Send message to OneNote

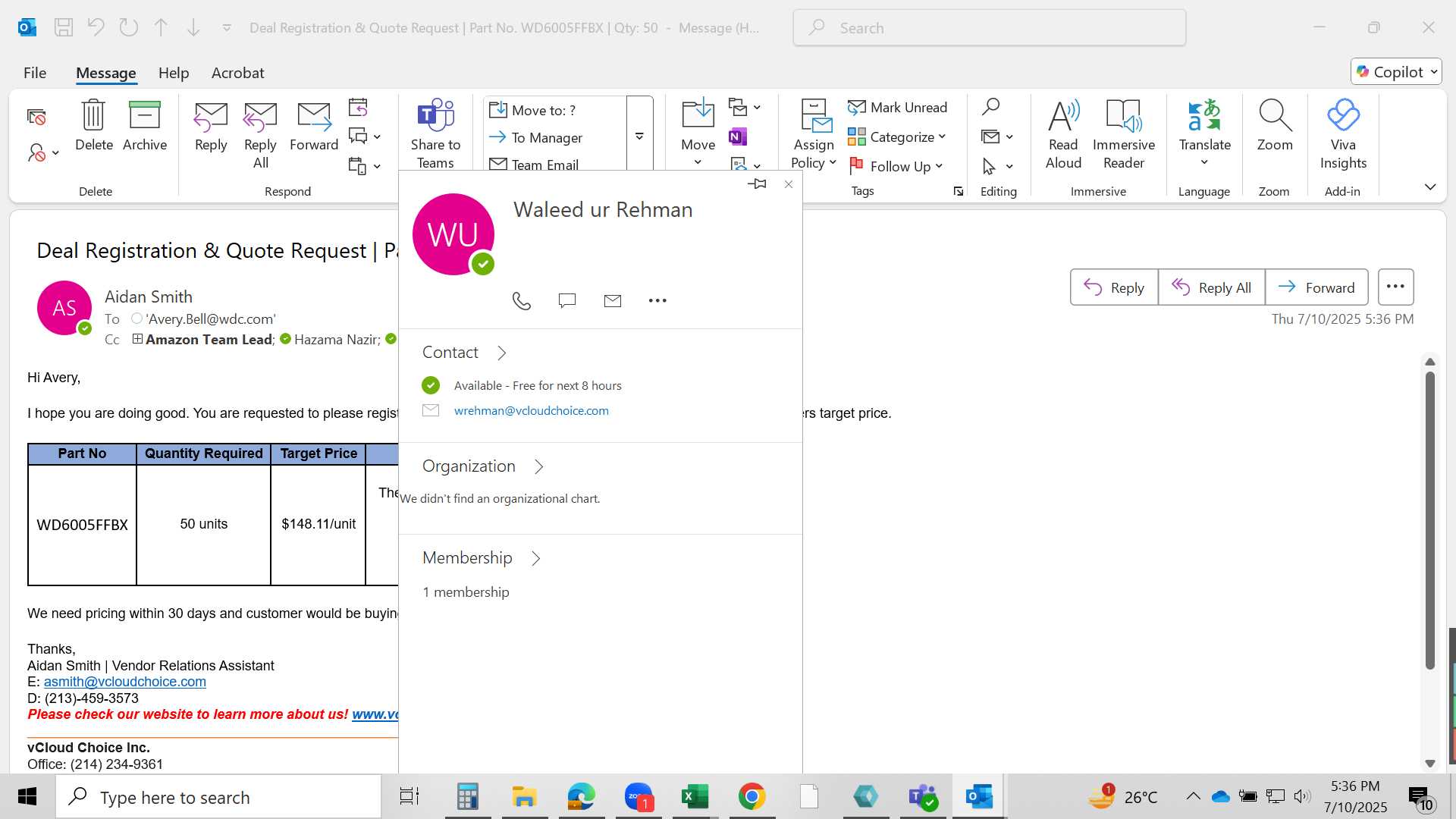pyautogui.click(x=738, y=136)
